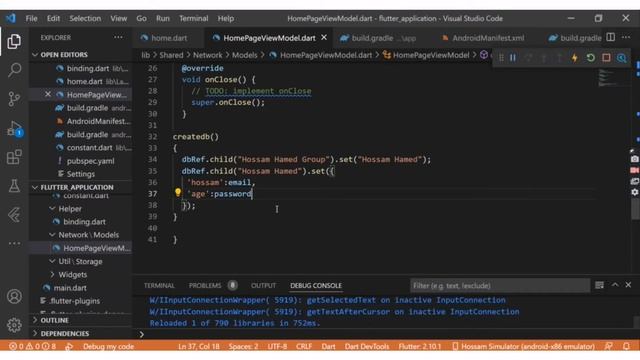
Task: Select Hossam Simulator device in status bar
Action: 523,346
